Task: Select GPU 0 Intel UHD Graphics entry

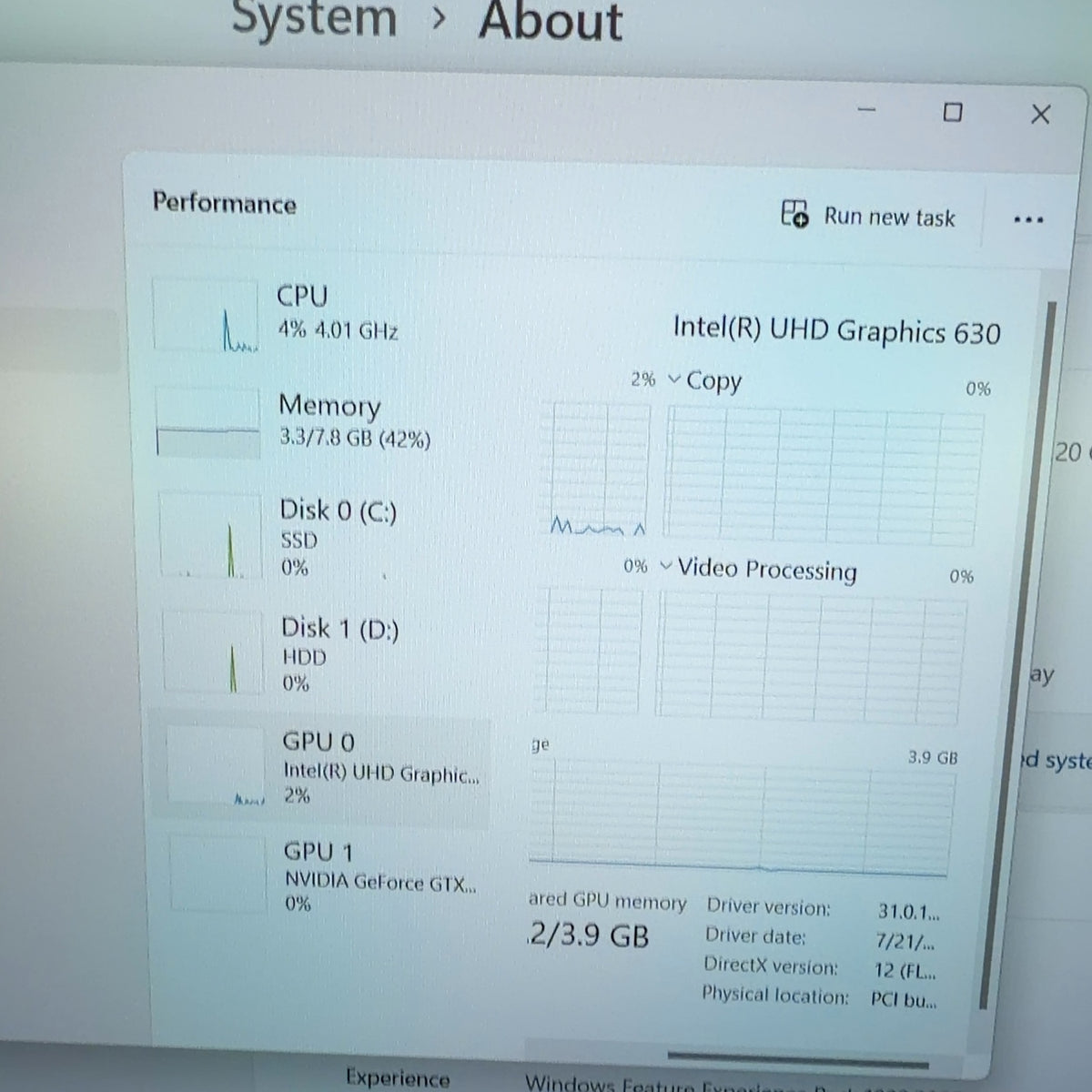Action: [x=320, y=769]
